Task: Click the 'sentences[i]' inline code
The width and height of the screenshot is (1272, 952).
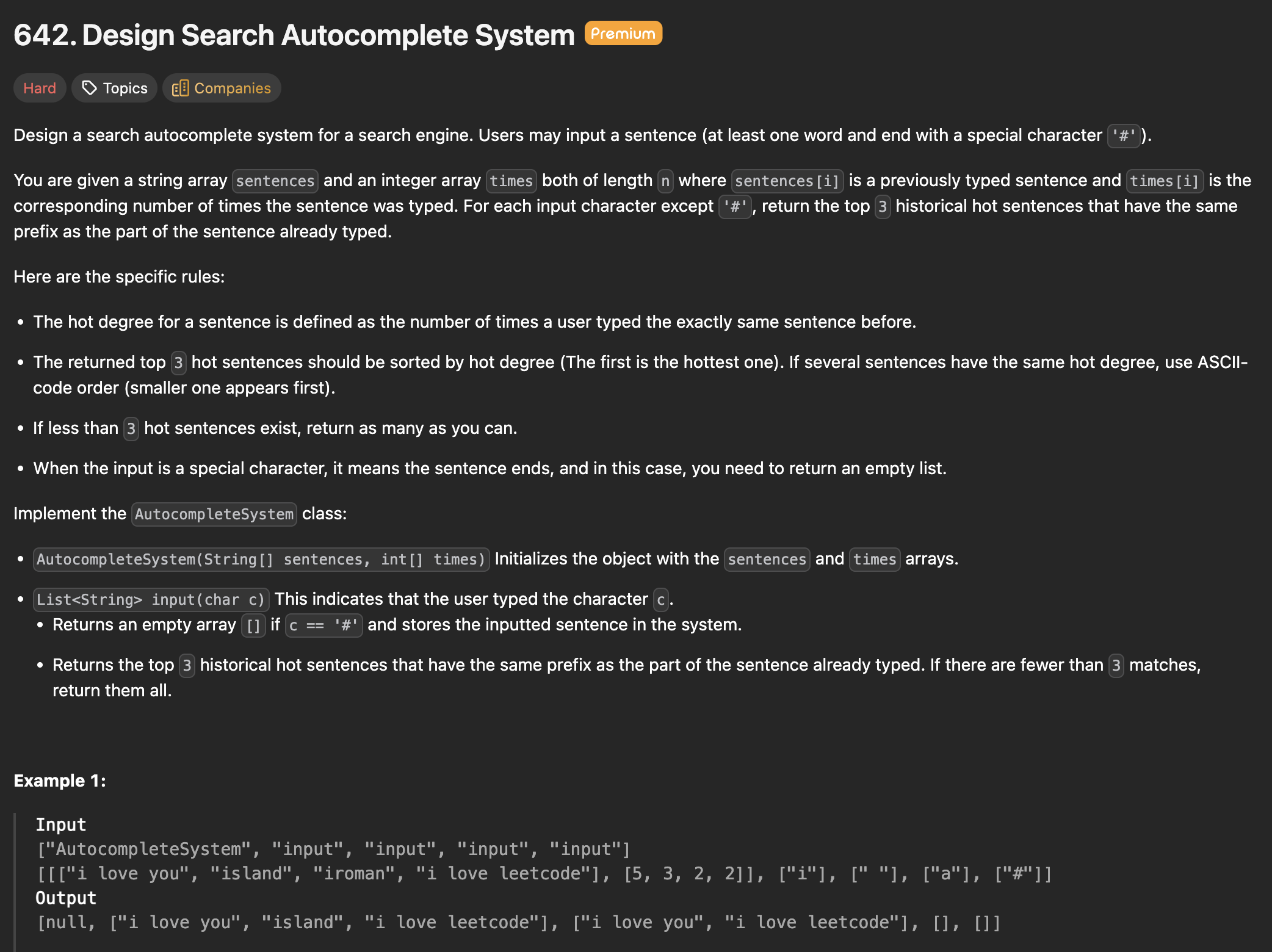Action: click(787, 181)
